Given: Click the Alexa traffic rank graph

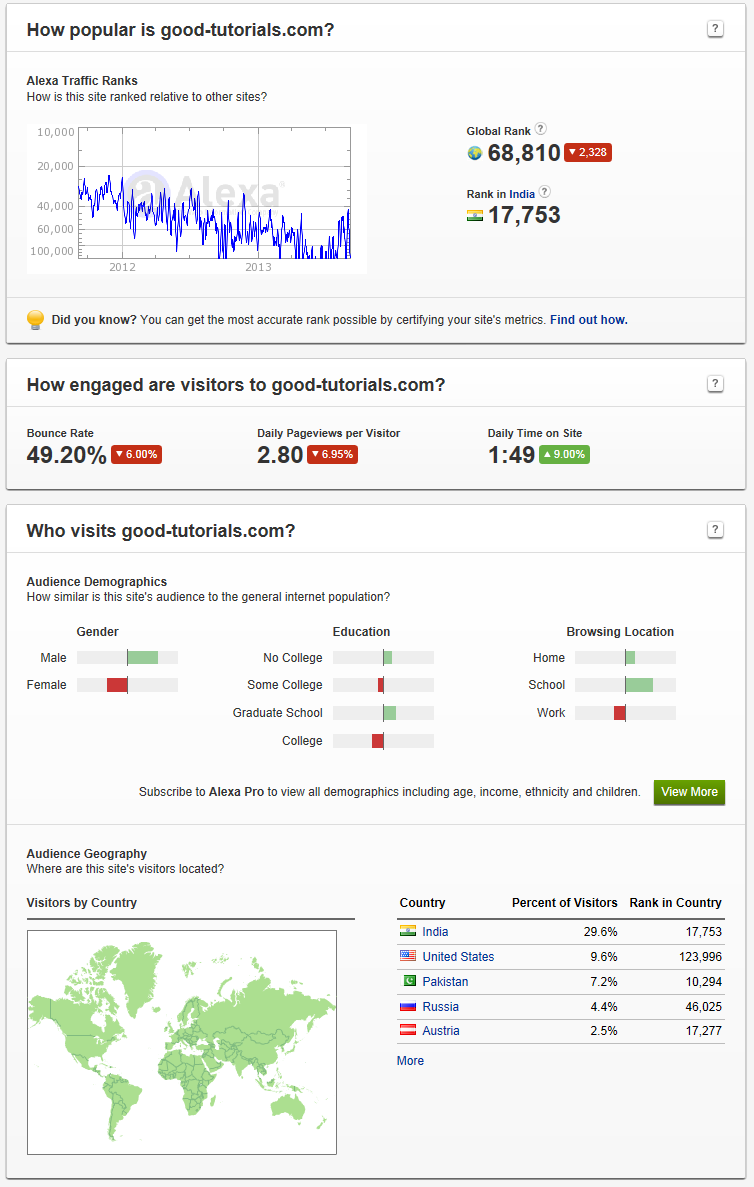Looking at the screenshot, I should (x=197, y=198).
